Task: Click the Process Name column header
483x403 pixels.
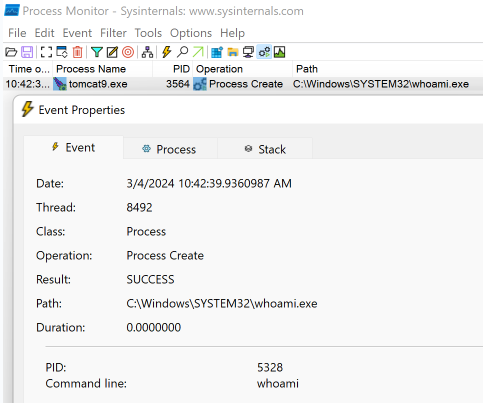Action: click(x=103, y=69)
